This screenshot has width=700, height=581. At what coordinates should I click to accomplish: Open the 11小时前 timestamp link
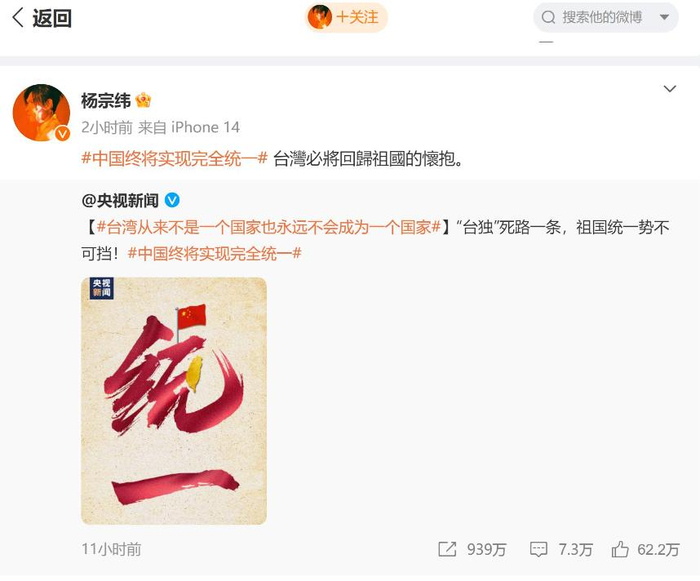click(112, 549)
